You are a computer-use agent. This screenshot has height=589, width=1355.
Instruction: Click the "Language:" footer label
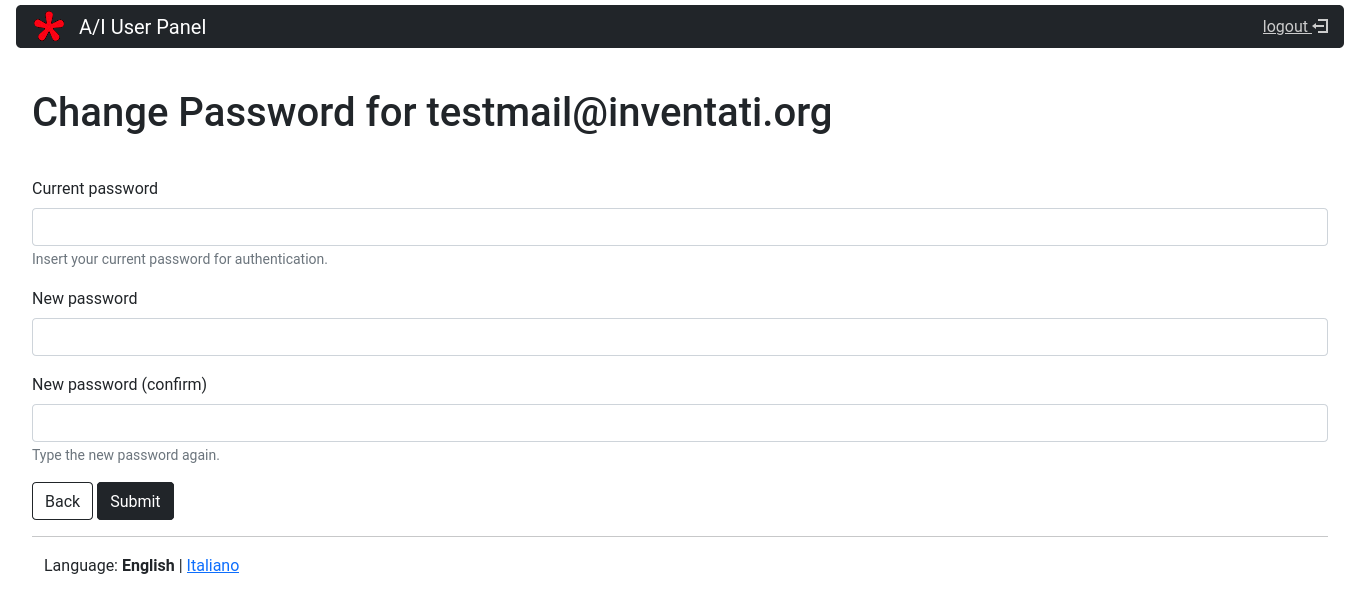pyautogui.click(x=81, y=566)
